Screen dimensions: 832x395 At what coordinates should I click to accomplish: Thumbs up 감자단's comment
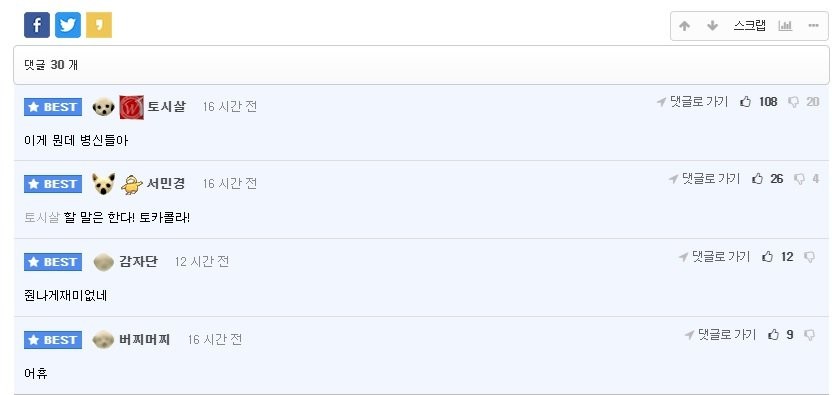(767, 257)
